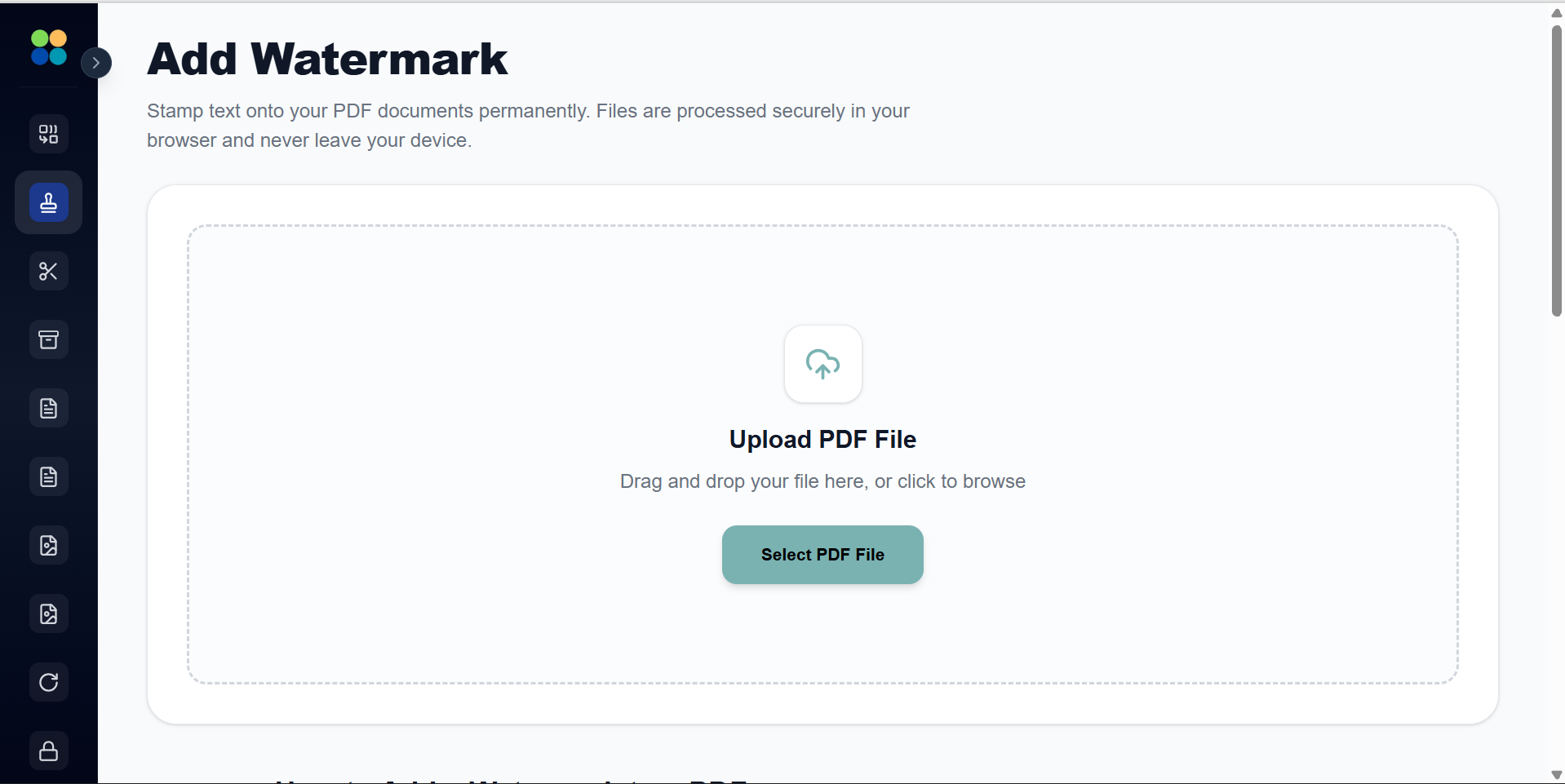Click the Upload PDF File drop card
The height and width of the screenshot is (784, 1565).
[x=822, y=452]
